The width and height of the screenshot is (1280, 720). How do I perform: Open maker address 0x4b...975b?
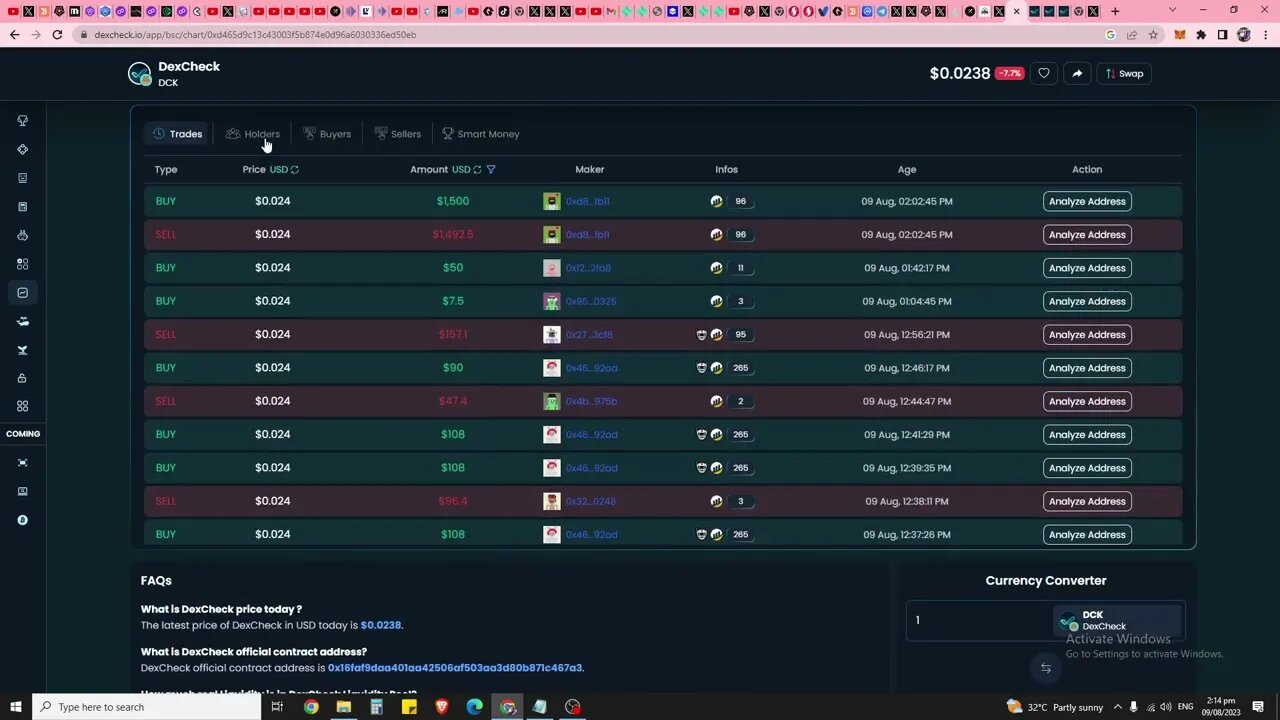point(591,401)
